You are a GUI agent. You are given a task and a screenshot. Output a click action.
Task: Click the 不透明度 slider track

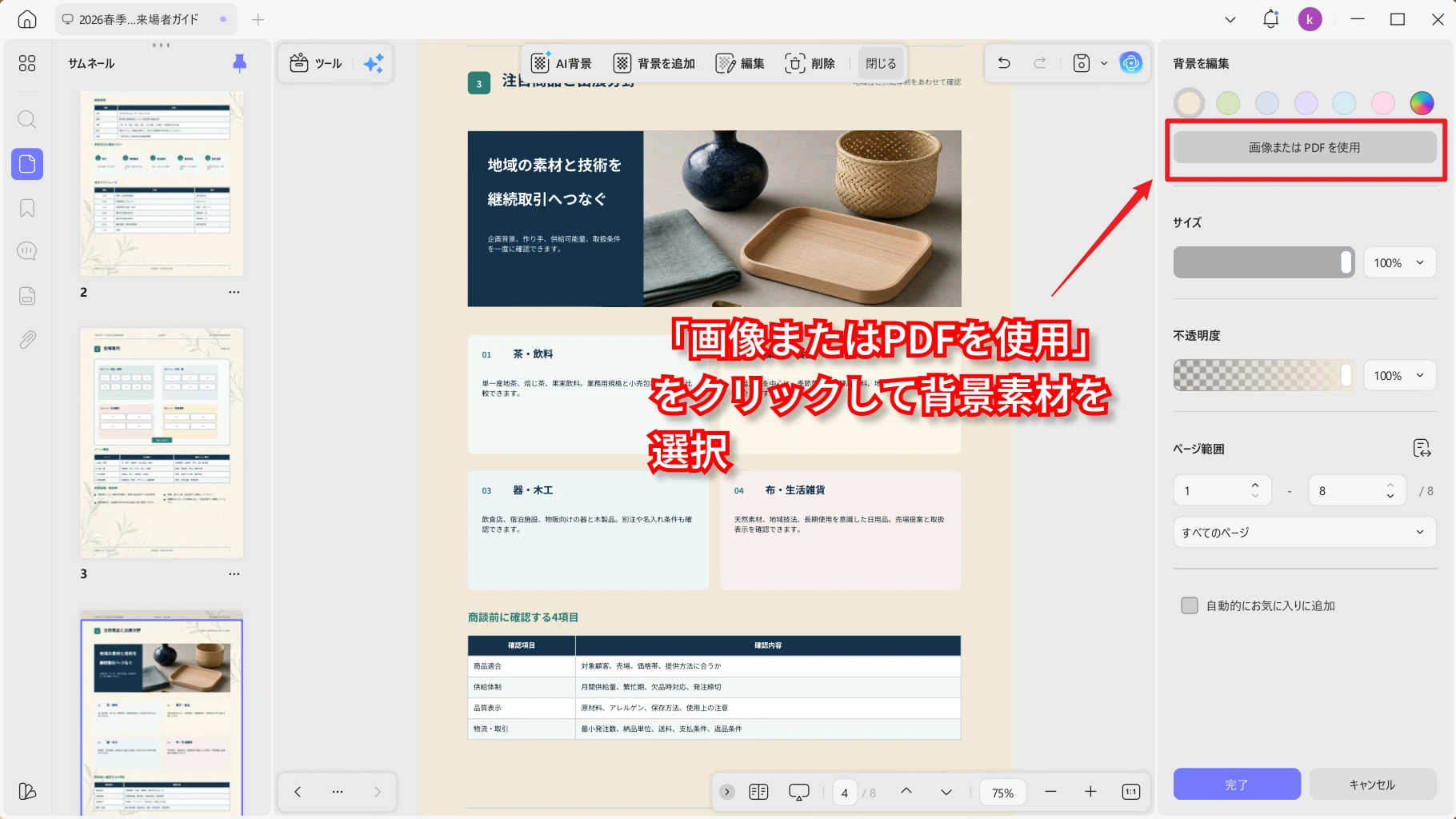pyautogui.click(x=1264, y=375)
